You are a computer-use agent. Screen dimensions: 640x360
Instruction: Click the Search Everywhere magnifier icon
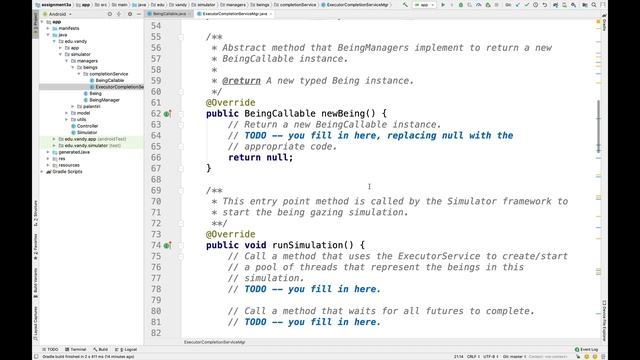pyautogui.click(x=594, y=5)
